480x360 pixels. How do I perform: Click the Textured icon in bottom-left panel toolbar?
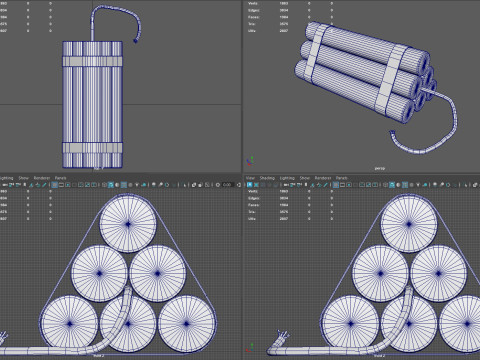click(130, 185)
